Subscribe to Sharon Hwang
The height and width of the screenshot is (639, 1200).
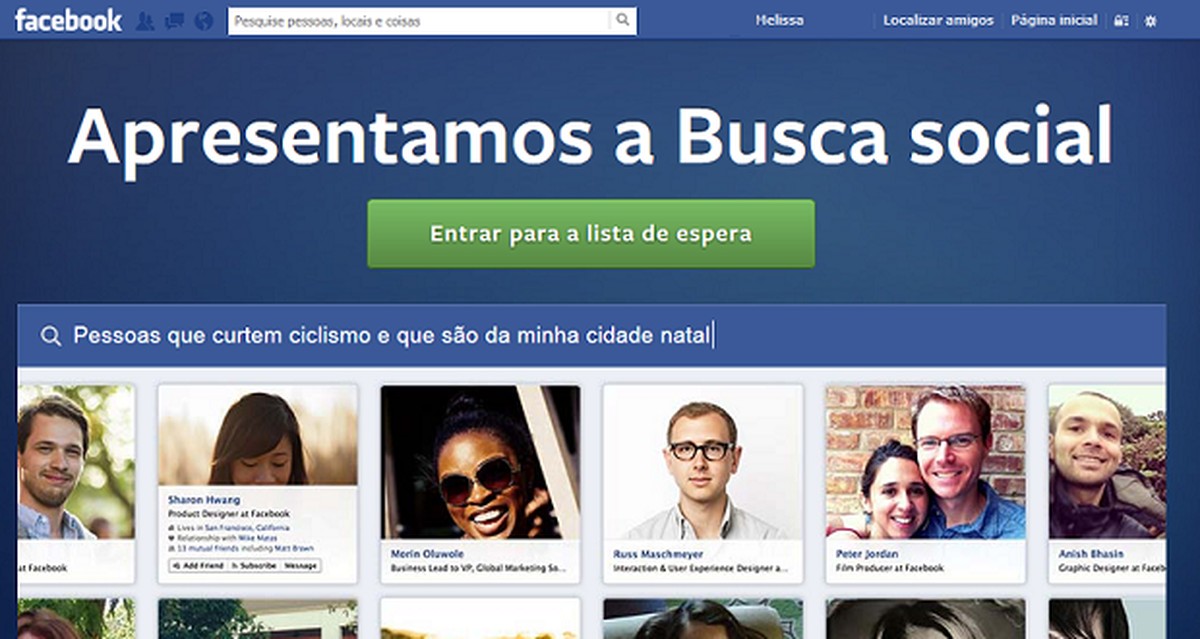tap(254, 566)
